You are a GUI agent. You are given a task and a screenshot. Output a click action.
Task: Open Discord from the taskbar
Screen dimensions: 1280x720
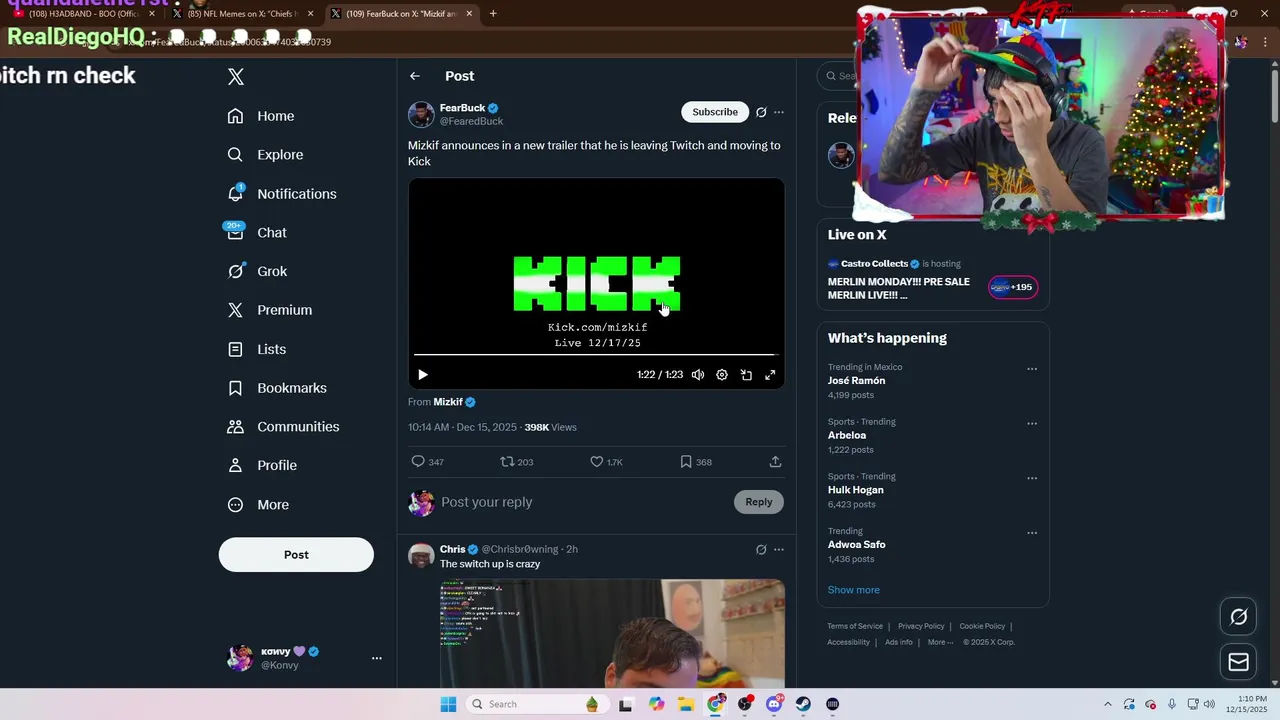[774, 704]
